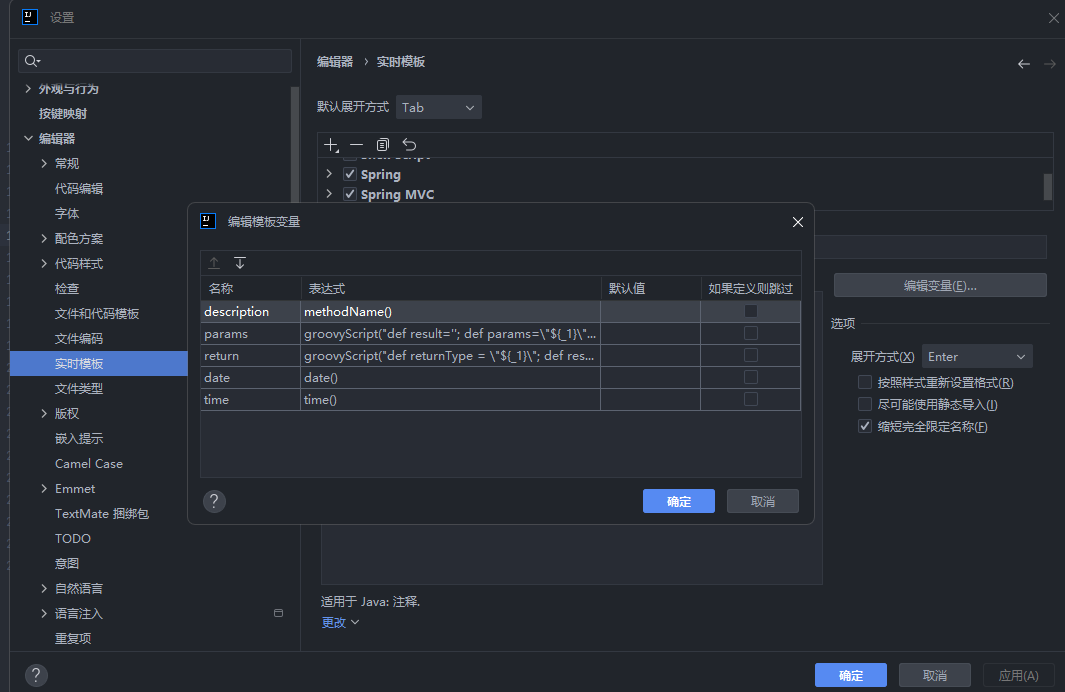
Task: Click return groovyScript expression cell
Action: point(451,355)
